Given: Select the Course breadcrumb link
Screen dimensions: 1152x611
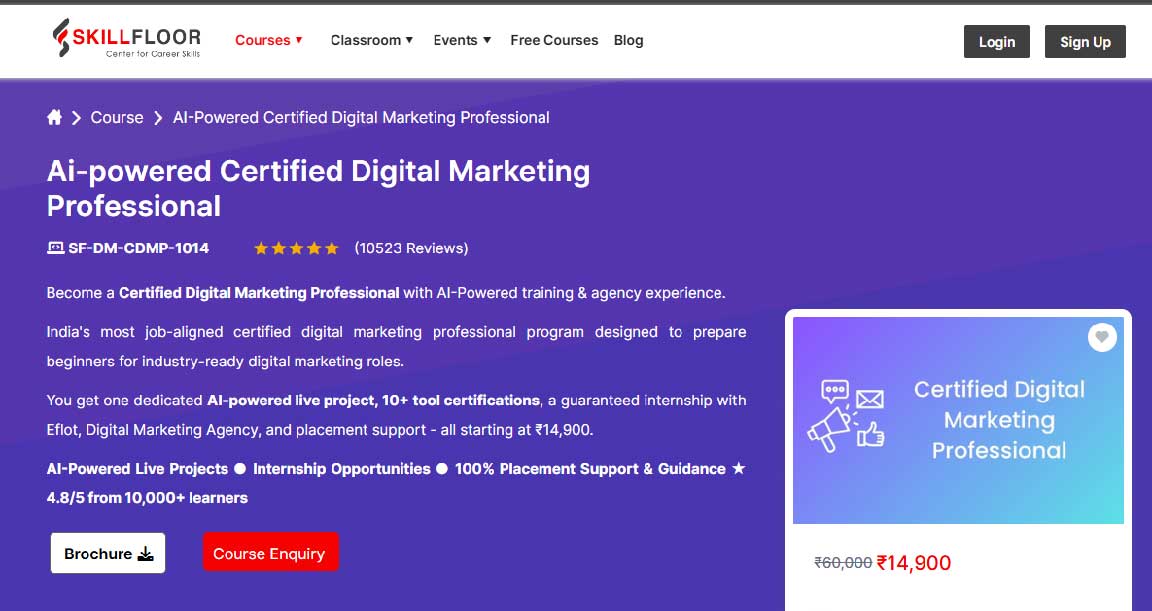Looking at the screenshot, I should [117, 118].
